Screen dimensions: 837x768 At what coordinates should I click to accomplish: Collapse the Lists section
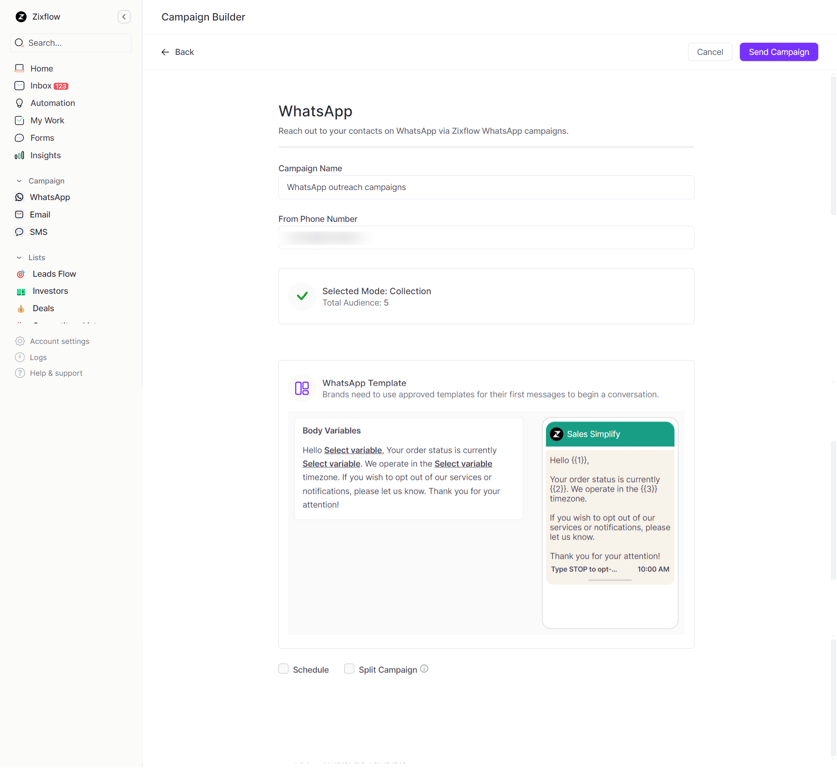[18, 257]
